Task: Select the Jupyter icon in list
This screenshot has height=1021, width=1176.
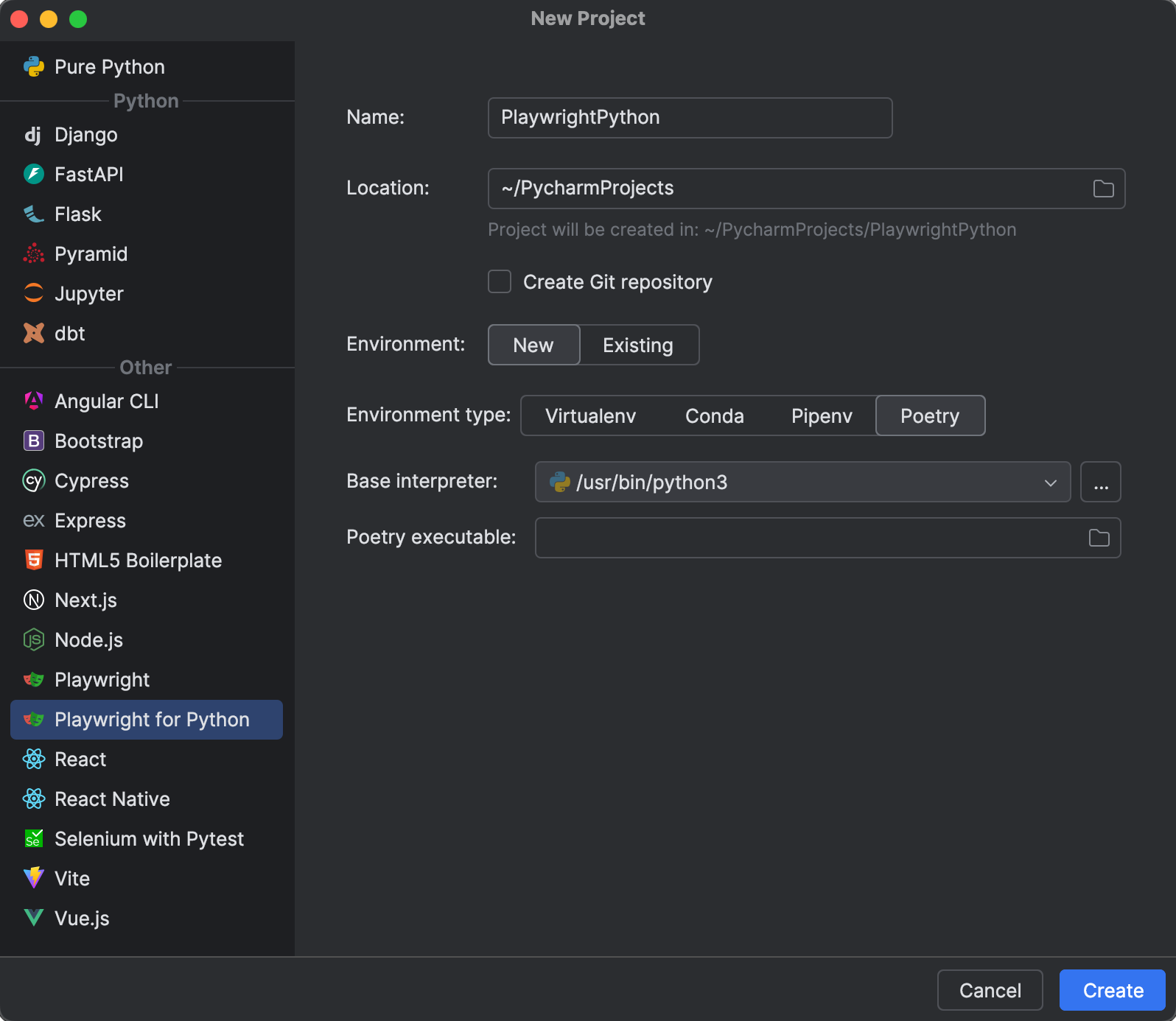Action: [x=34, y=294]
